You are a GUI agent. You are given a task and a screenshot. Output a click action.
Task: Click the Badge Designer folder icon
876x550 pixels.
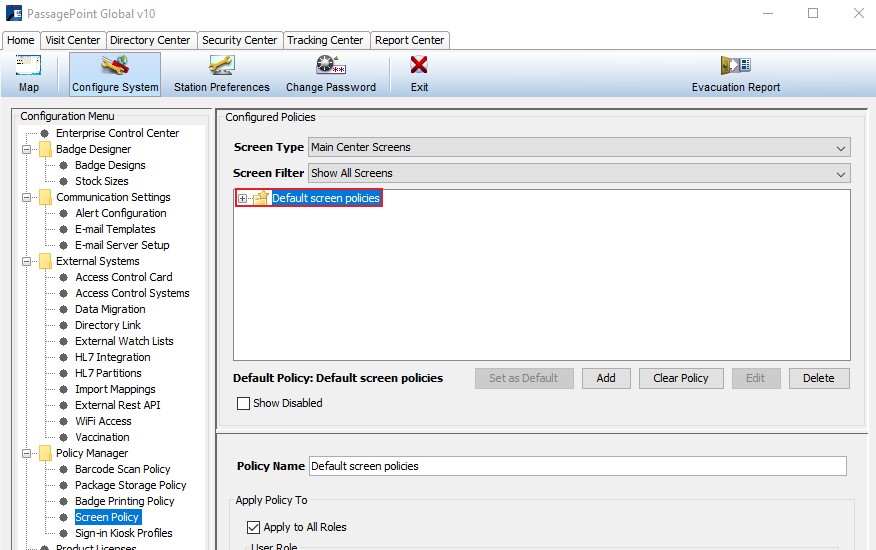tap(45, 149)
